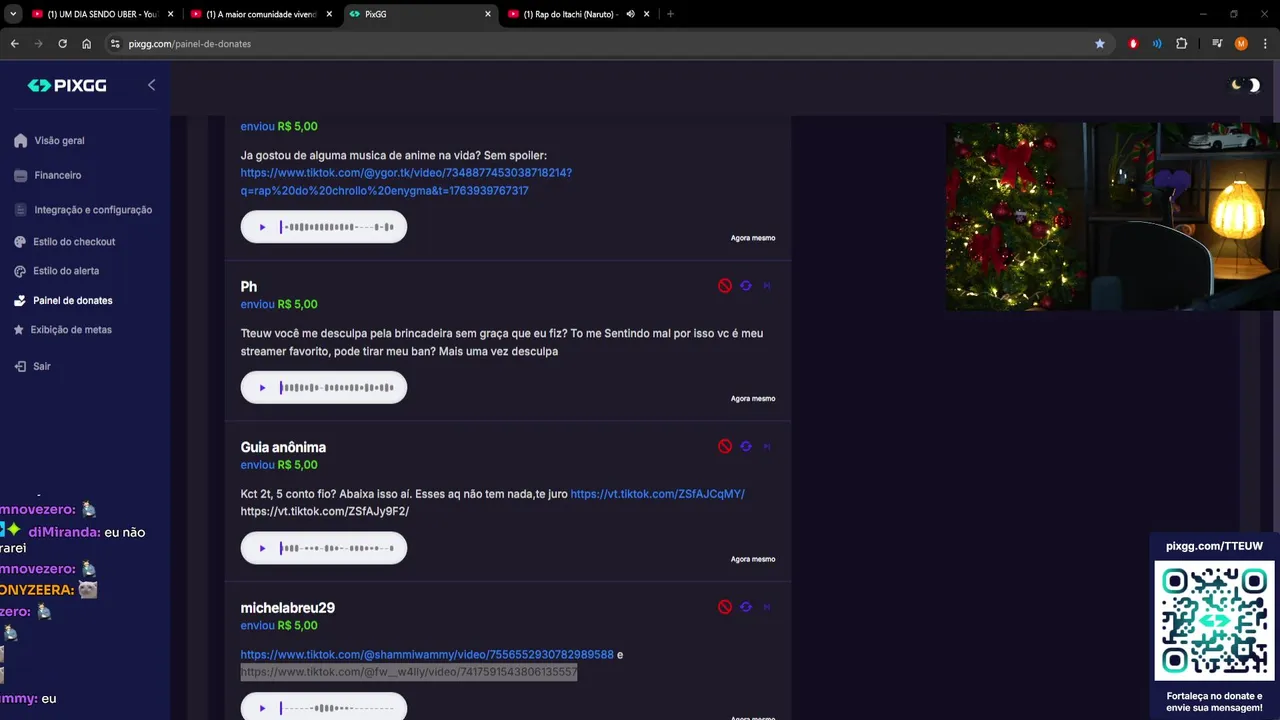Screen dimensions: 1280x720
Task: Open the Chrome profile avatar M
Action: tap(1241, 44)
